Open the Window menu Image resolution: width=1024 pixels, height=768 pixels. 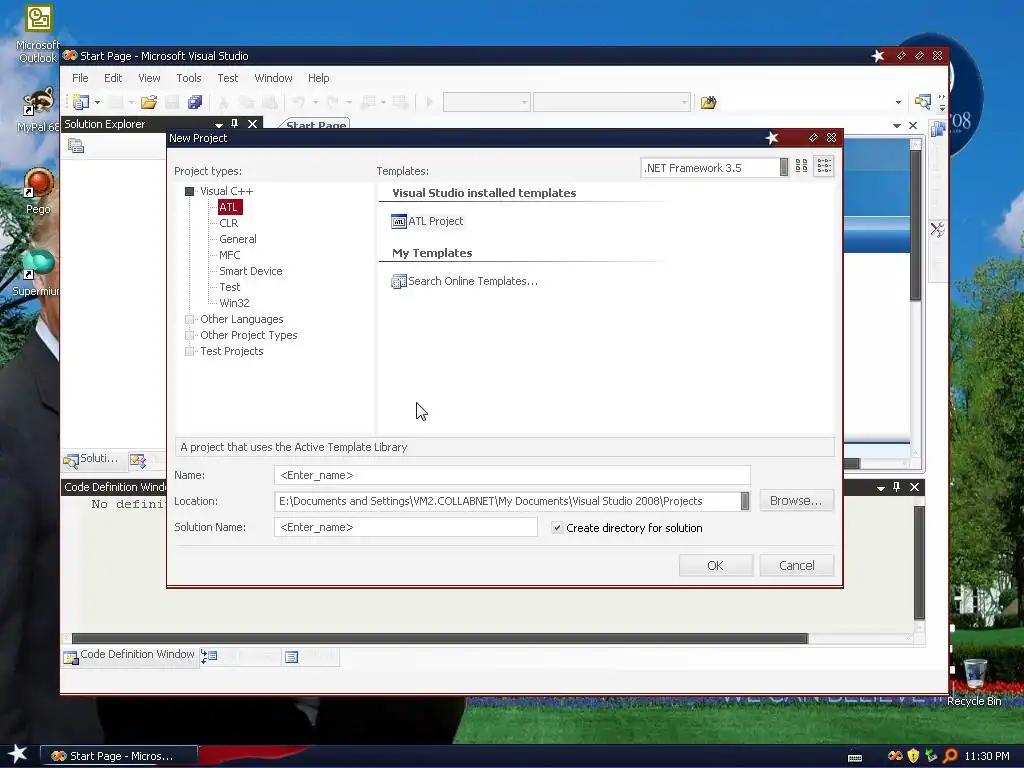(273, 78)
